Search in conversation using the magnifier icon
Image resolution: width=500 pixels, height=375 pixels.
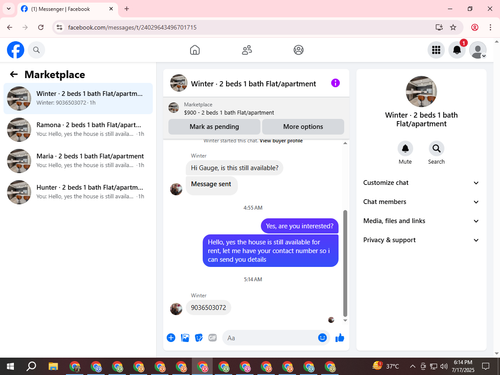point(436,148)
